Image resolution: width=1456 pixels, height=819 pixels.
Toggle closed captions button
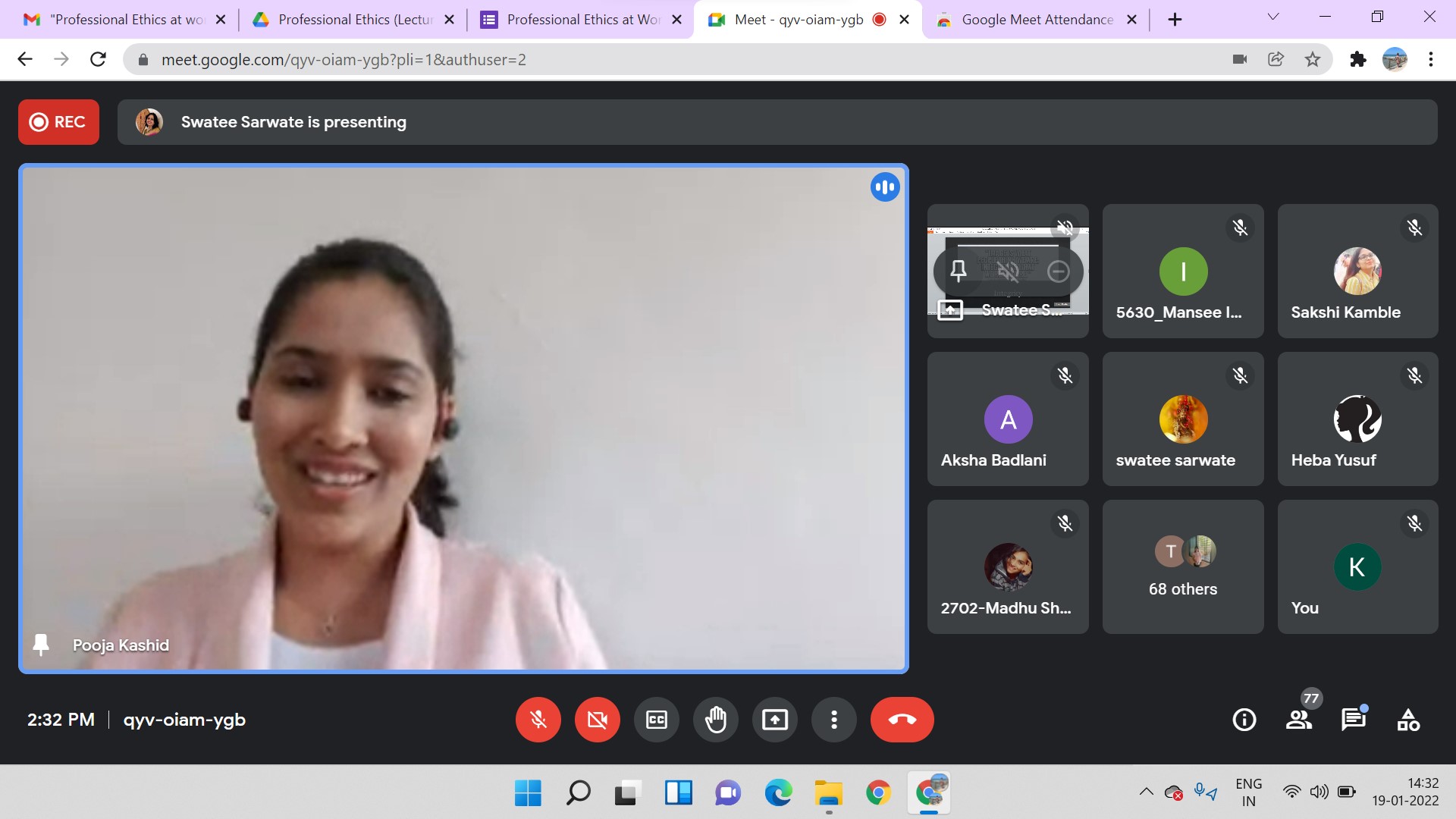[656, 720]
